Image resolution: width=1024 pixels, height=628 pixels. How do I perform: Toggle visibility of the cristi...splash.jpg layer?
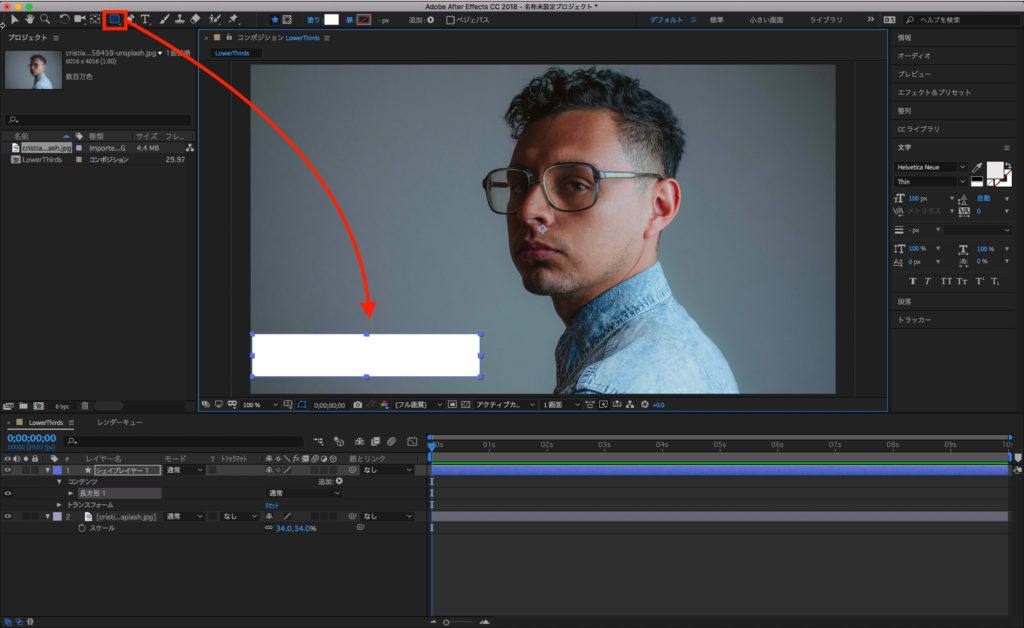coord(8,517)
